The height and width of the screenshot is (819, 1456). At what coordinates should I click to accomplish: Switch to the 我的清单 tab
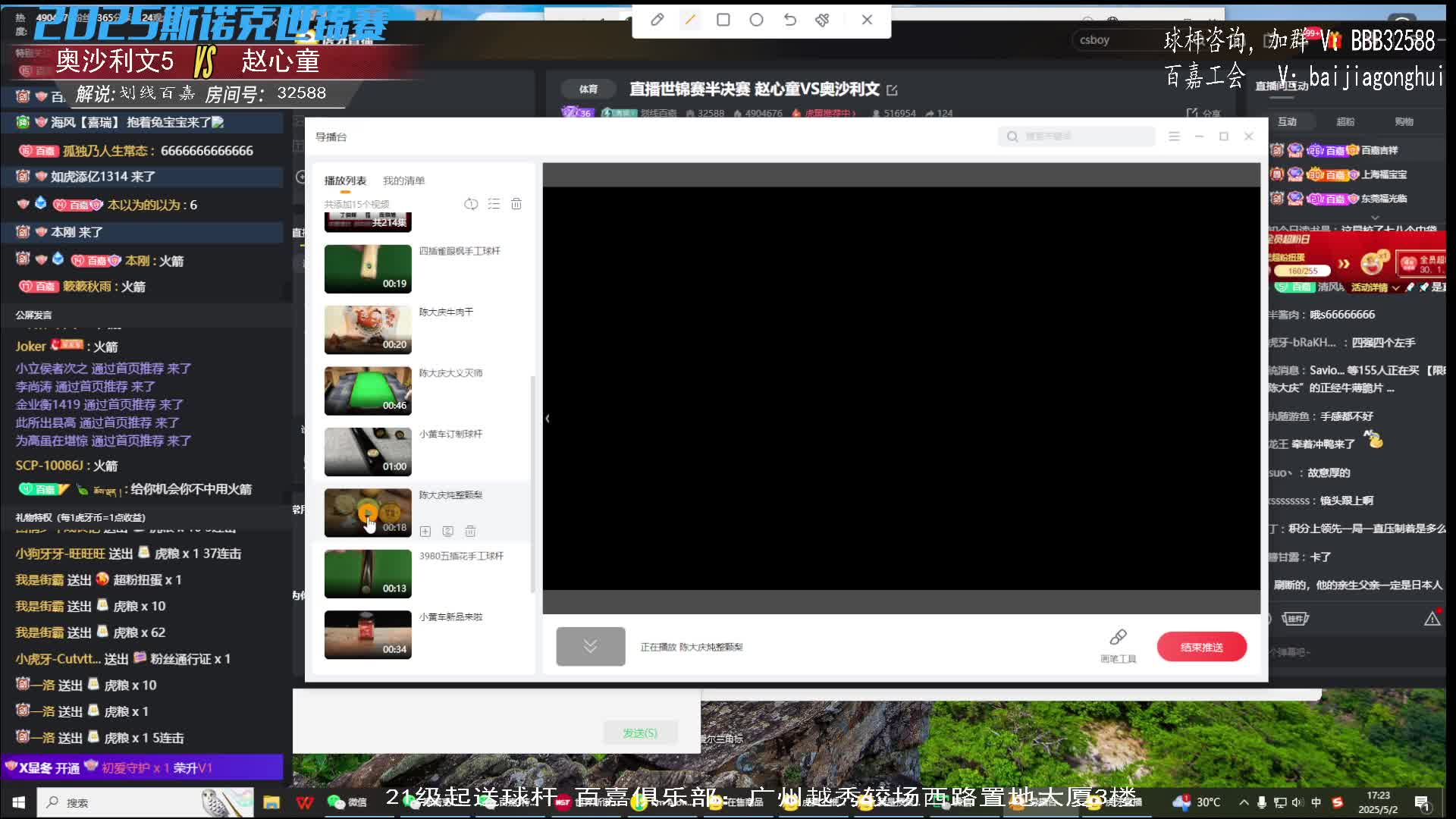click(403, 180)
